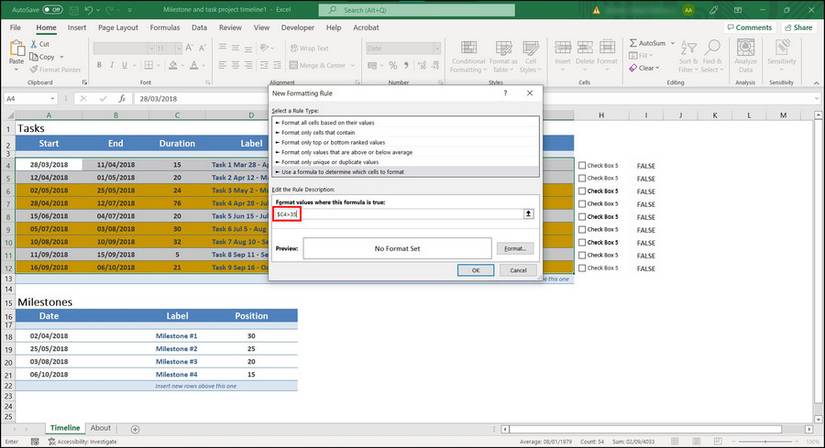Toggle the AutoSave switch
Image resolution: width=825 pixels, height=448 pixels.
pyautogui.click(x=53, y=9)
